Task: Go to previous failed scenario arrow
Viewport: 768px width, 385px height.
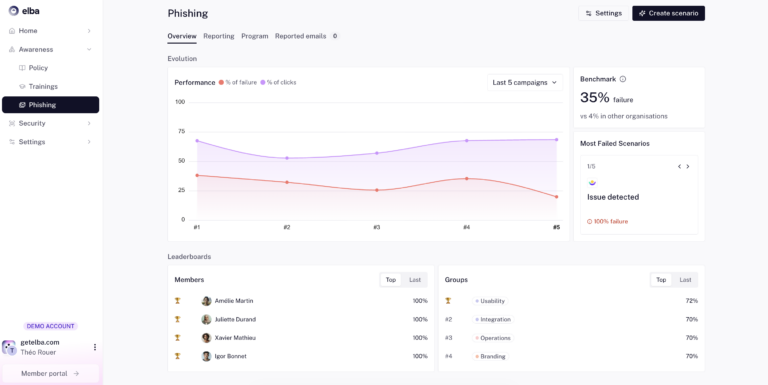Action: [x=679, y=167]
